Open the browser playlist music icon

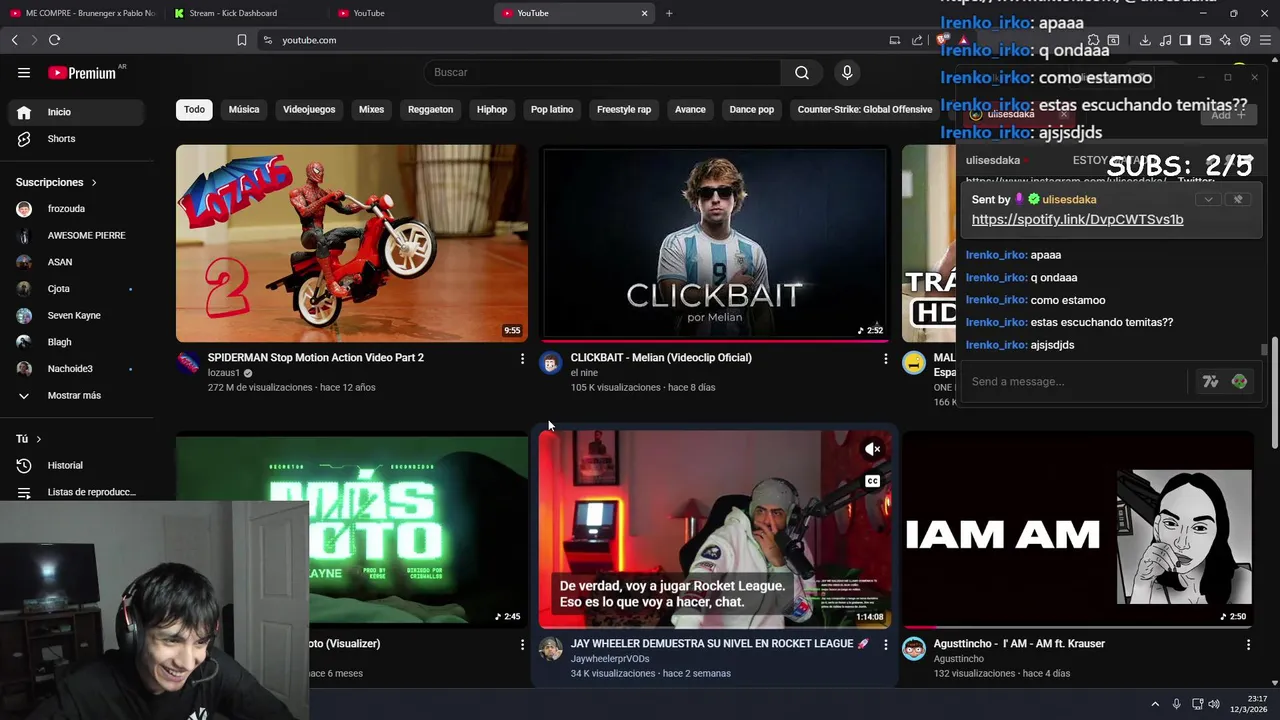[x=1165, y=40]
